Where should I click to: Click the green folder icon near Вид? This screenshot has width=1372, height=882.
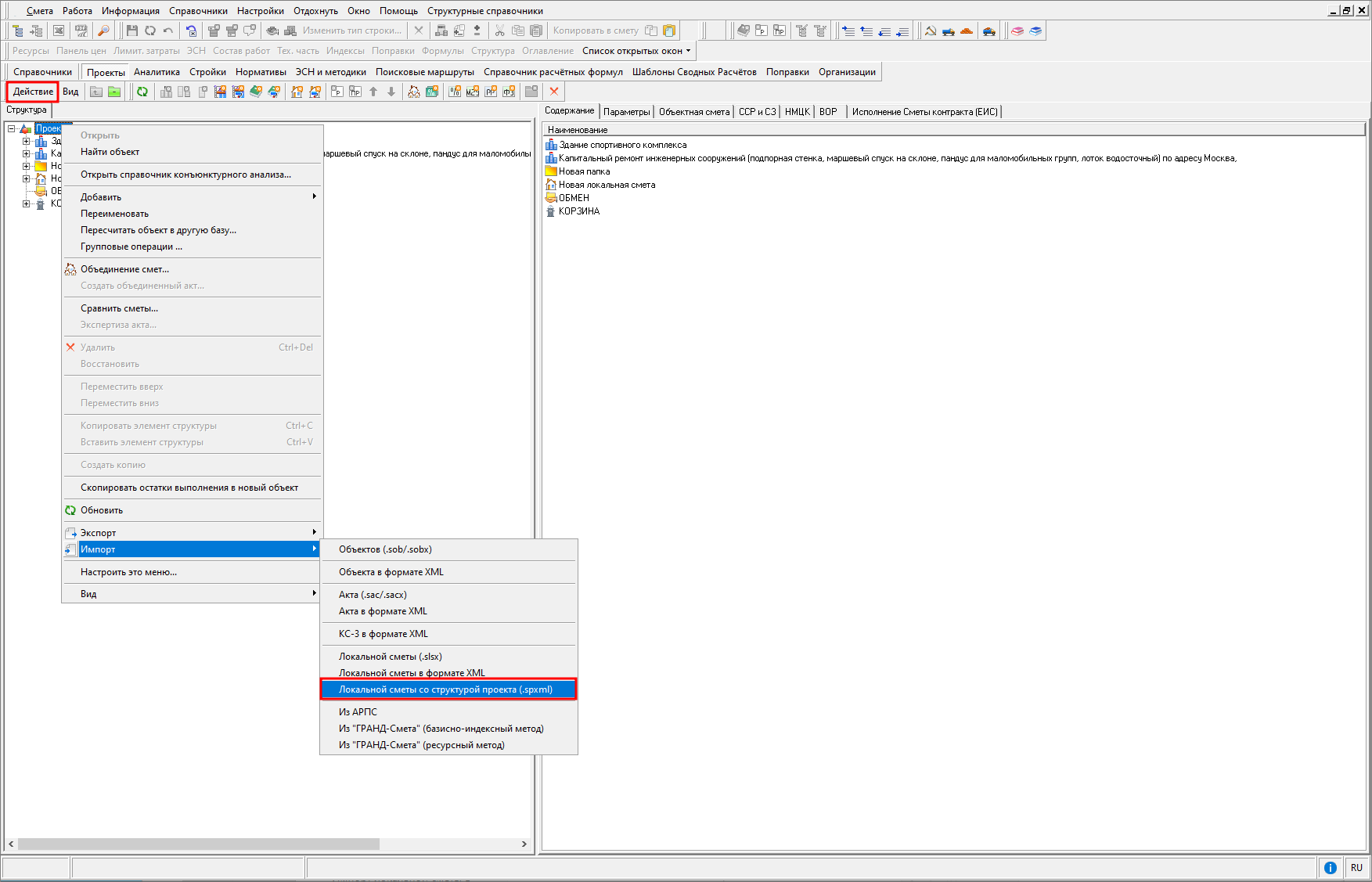coord(114,92)
